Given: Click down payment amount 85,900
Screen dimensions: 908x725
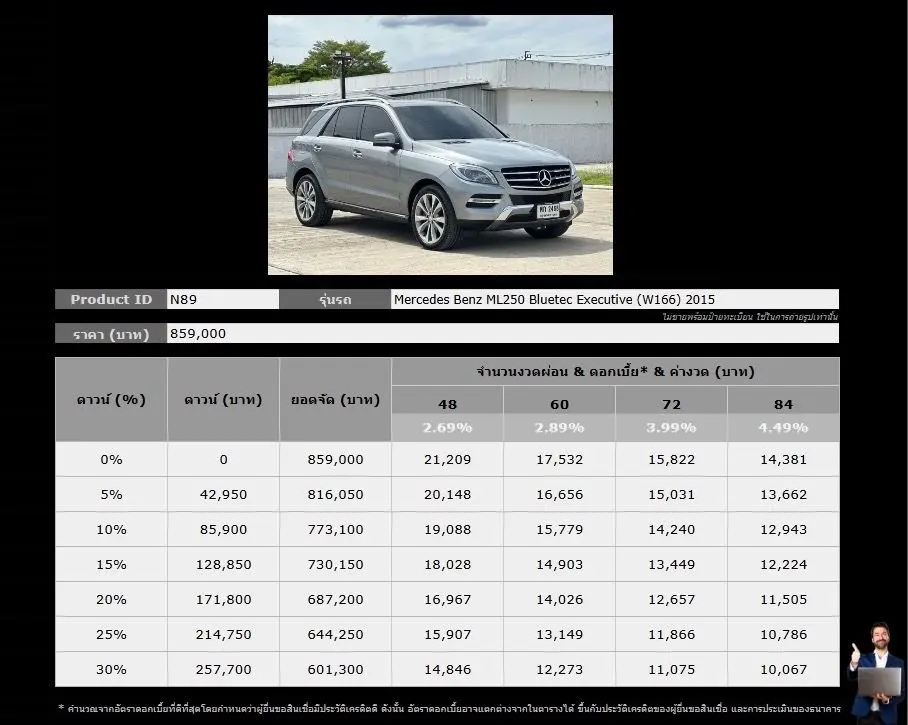Looking at the screenshot, I should tap(224, 529).
